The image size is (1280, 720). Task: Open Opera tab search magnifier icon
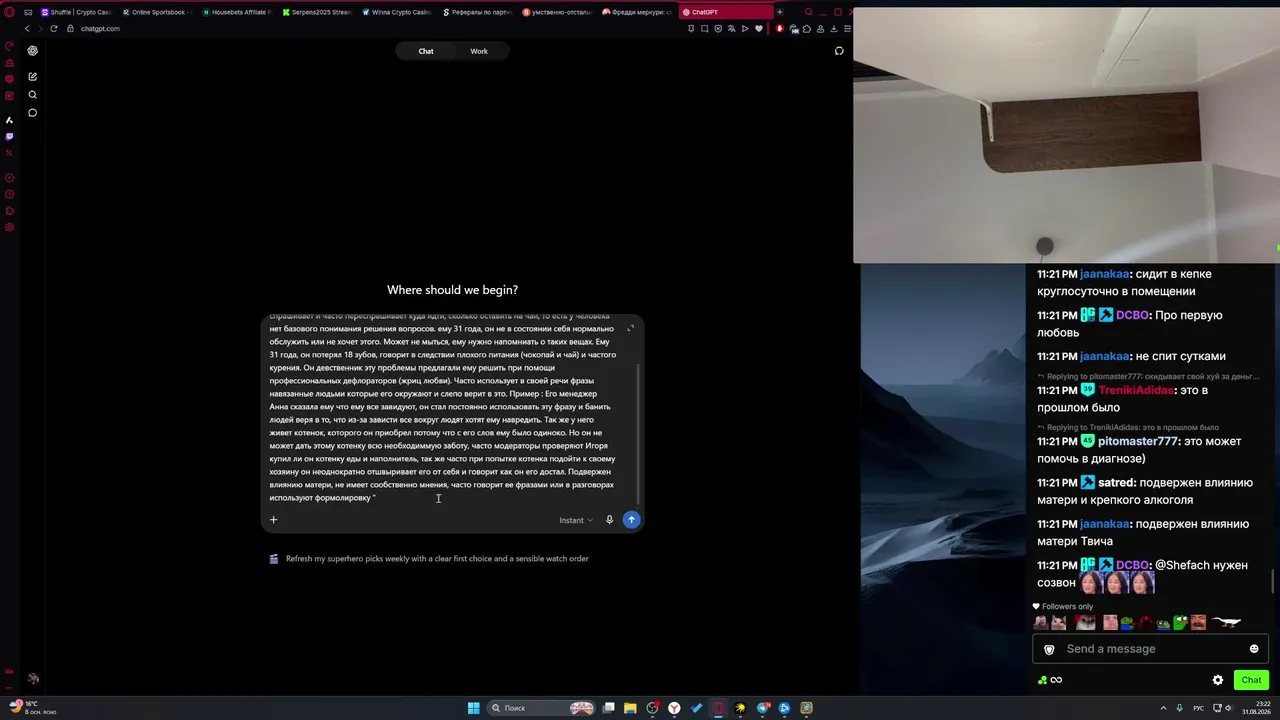click(x=808, y=12)
